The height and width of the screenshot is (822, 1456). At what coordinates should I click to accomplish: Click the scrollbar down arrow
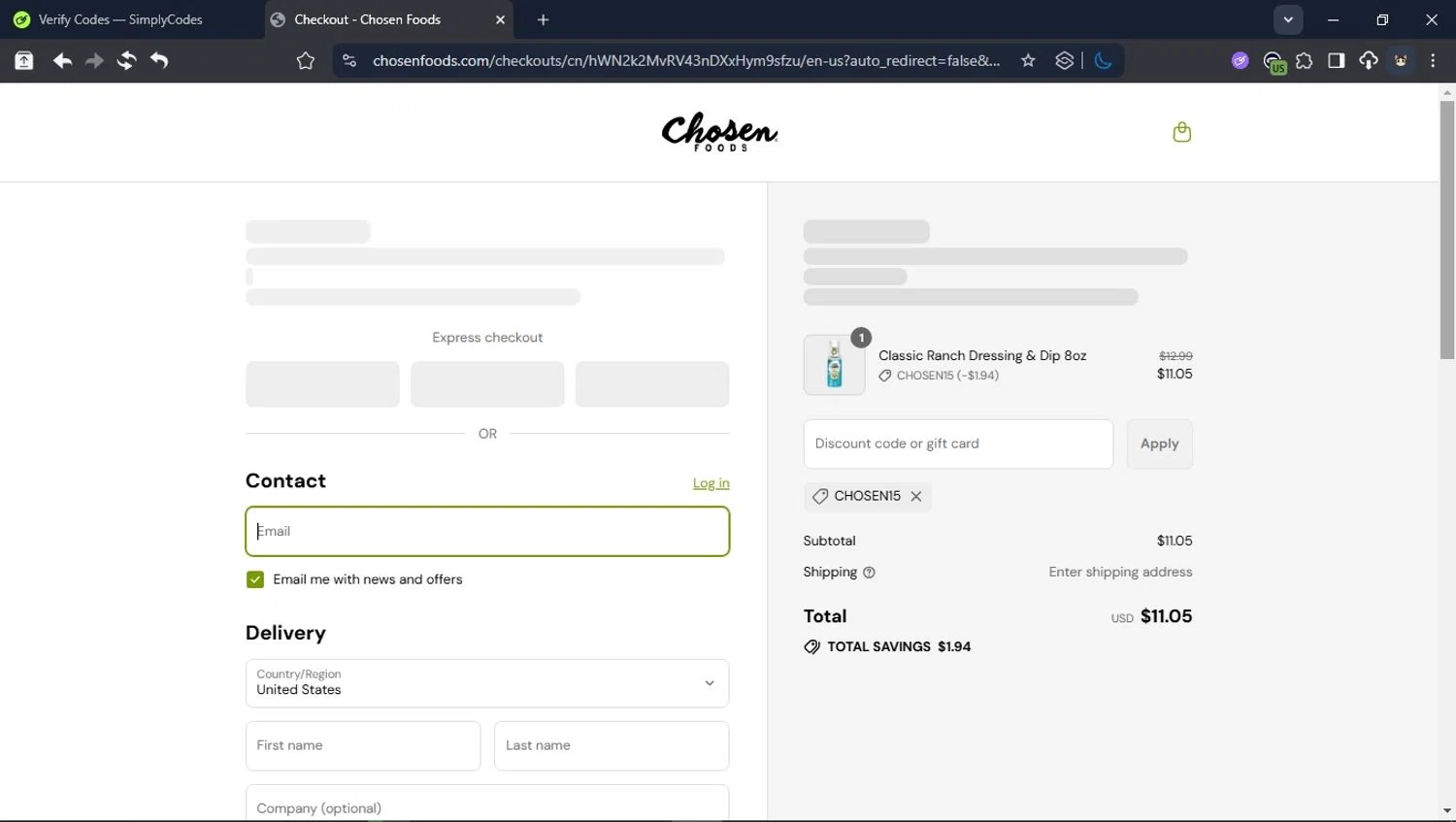1447,810
